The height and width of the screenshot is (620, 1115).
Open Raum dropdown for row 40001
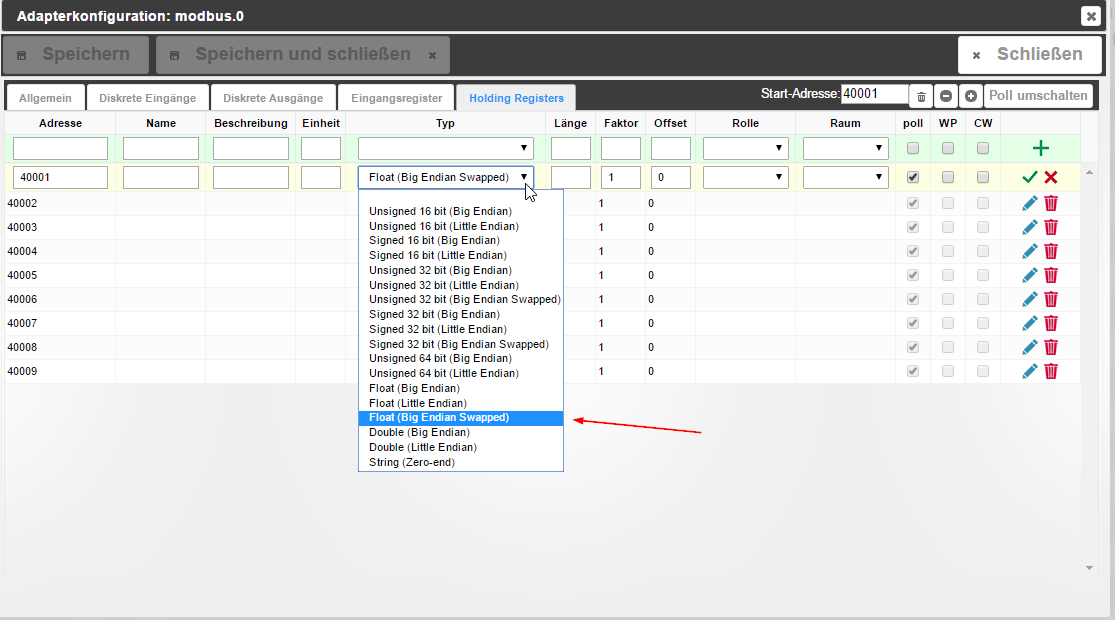[845, 177]
